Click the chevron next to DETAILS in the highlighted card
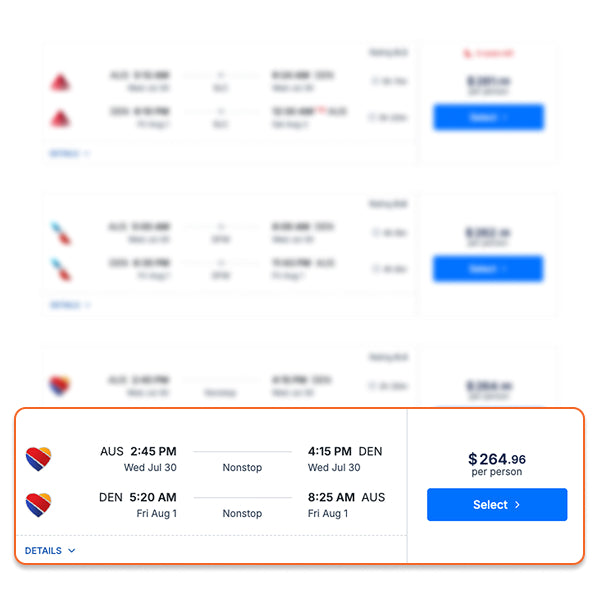Screen dimensions: 600x600 tap(72, 551)
